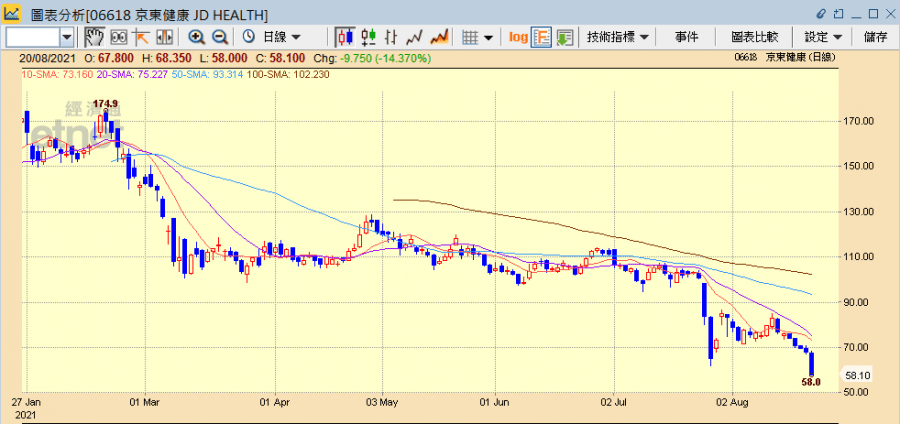
Task: Click the 圖表比較 button
Action: (x=755, y=37)
